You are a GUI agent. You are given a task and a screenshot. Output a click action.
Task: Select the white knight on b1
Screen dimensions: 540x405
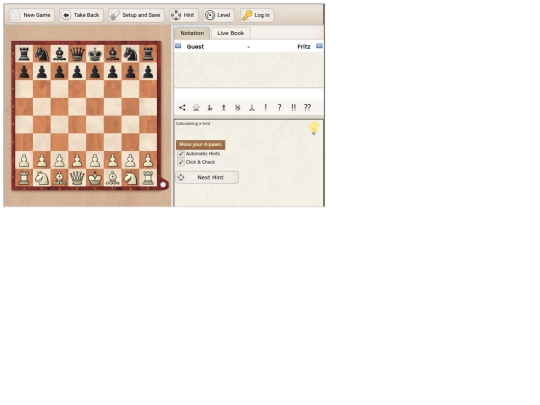coord(42,178)
